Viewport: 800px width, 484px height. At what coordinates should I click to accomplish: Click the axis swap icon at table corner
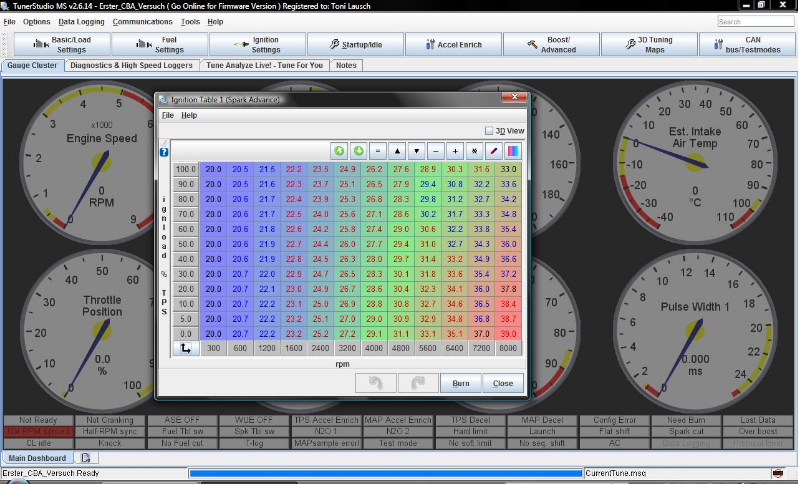pyautogui.click(x=185, y=348)
